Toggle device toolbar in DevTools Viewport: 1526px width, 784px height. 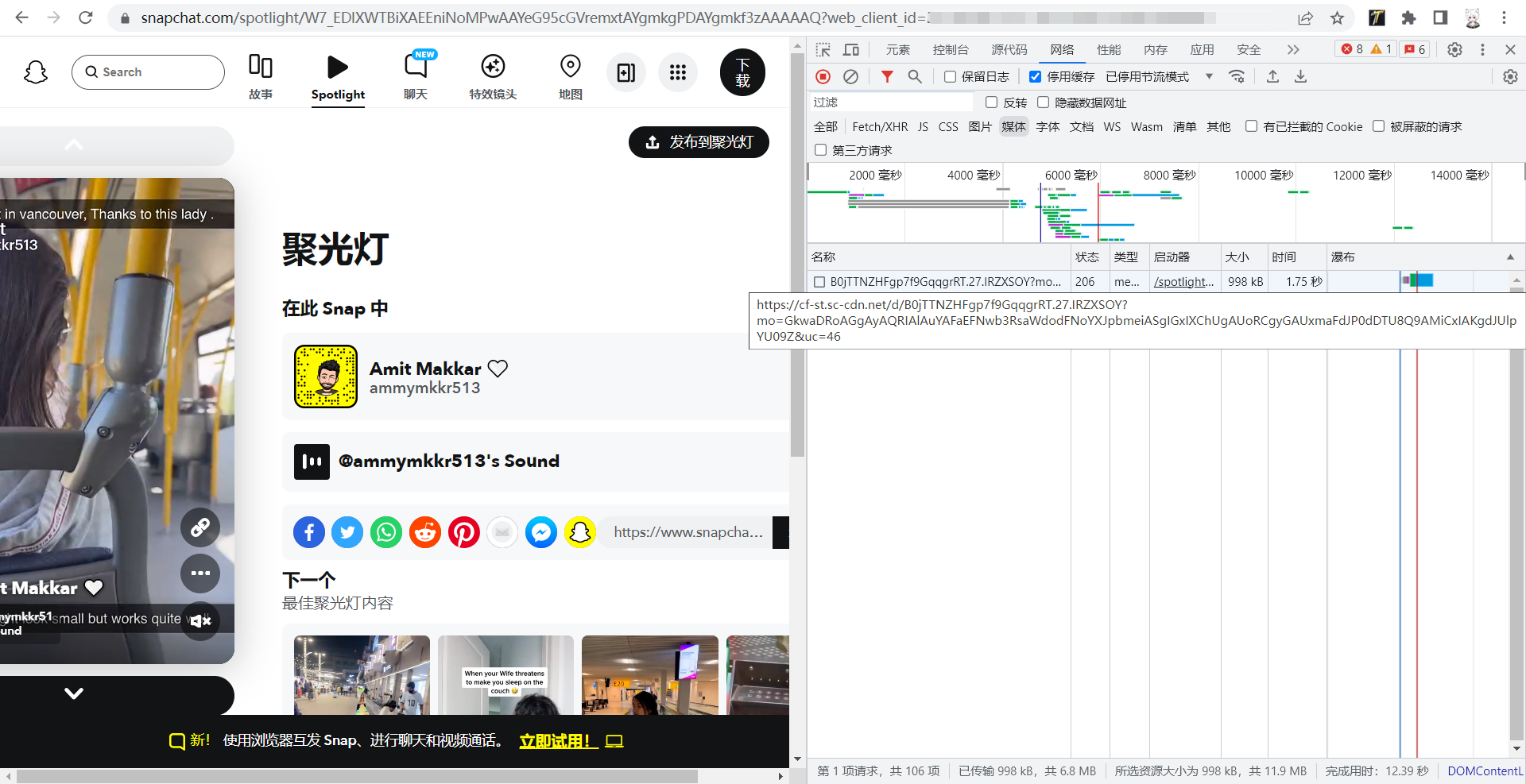click(851, 50)
